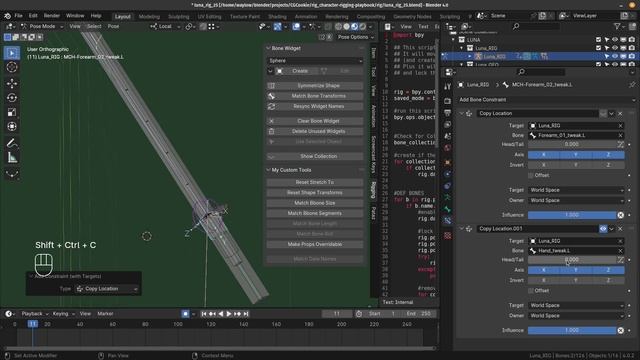Select the Annotate tool
The image size is (640, 360).
click(12, 143)
